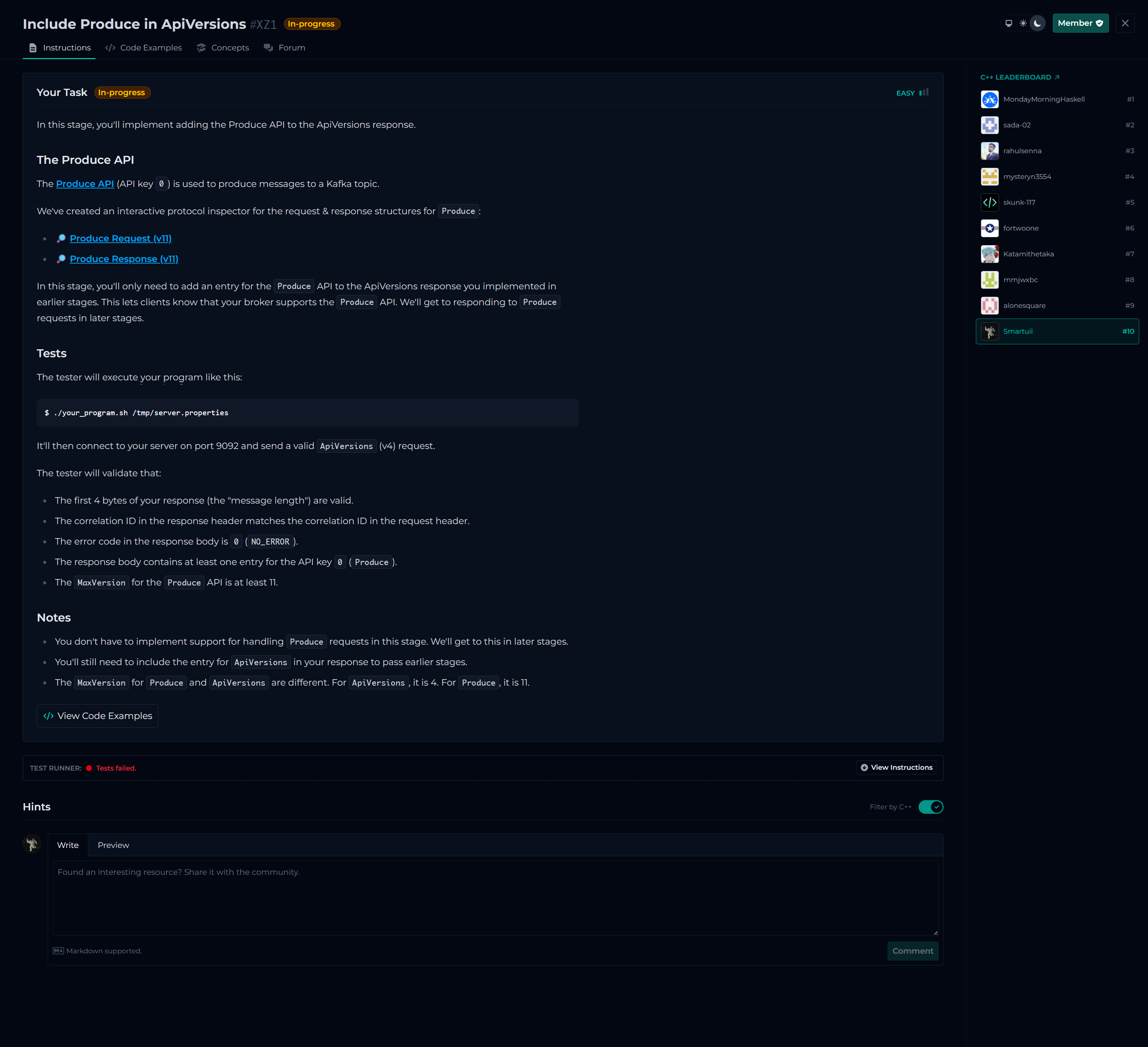
Task: Expand View Instructions in test runner bar
Action: (x=896, y=768)
